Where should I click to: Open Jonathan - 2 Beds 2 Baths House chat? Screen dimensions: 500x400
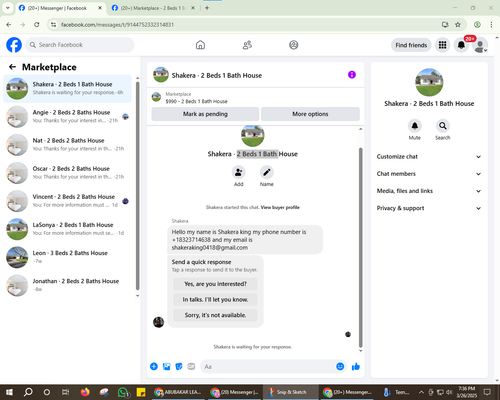pyautogui.click(x=67, y=285)
